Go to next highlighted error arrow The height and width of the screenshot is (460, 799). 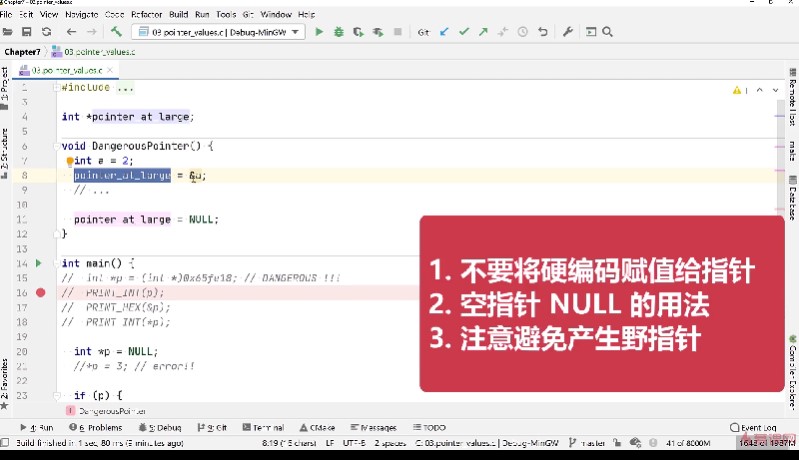pos(776,90)
